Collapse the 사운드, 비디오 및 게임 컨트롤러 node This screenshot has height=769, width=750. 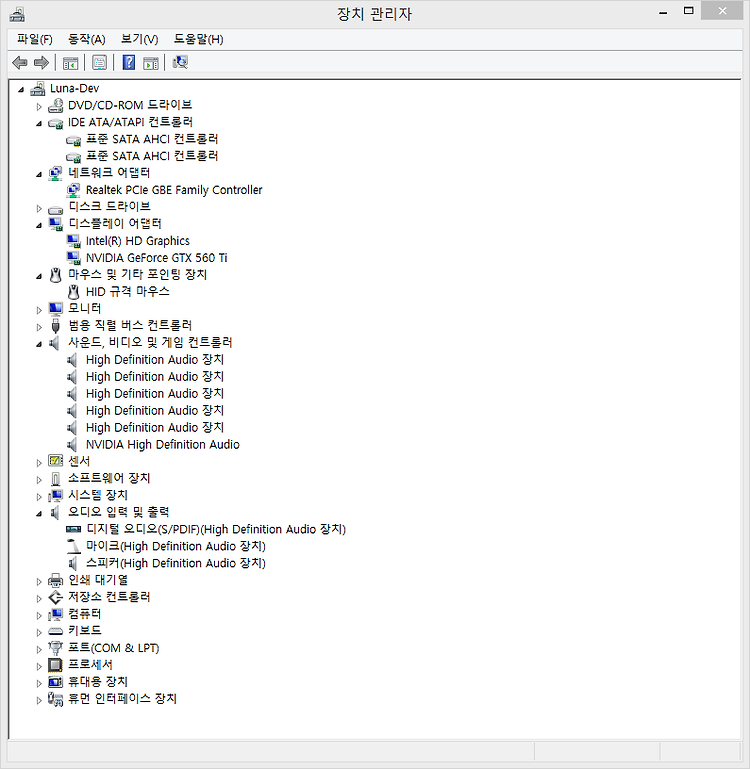(39, 344)
